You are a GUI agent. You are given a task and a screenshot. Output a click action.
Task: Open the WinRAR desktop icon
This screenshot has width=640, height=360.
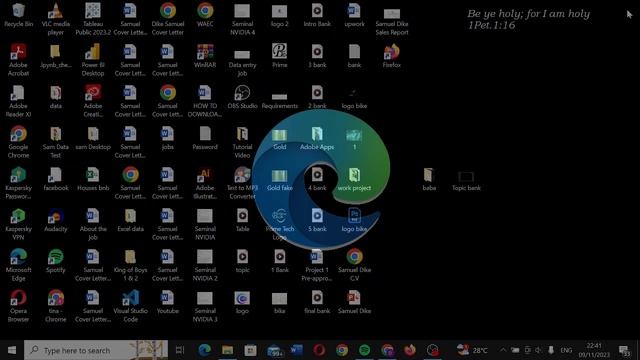point(205,56)
